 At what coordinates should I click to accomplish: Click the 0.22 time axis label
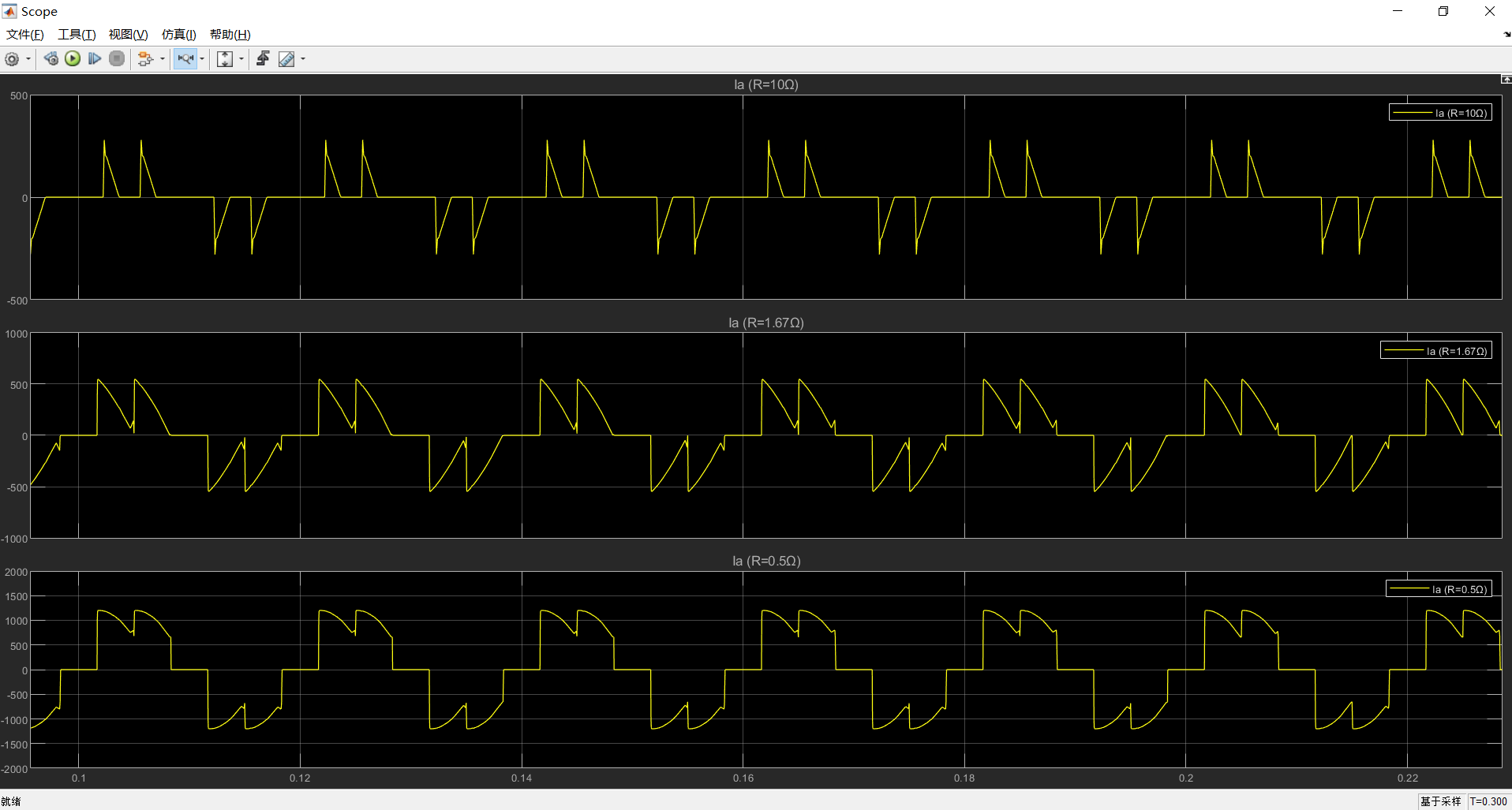1408,778
